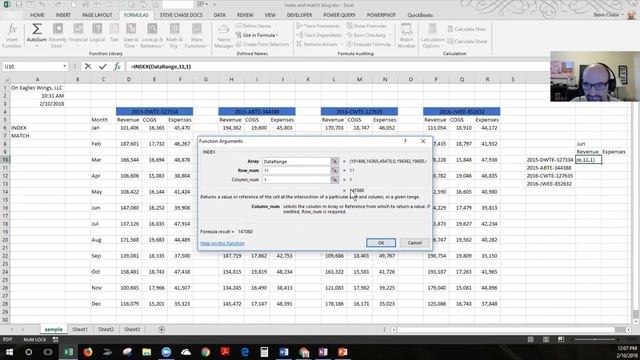Open Firefox from the taskbar
Image resolution: width=640 pixels, height=360 pixels.
[x=88, y=352]
